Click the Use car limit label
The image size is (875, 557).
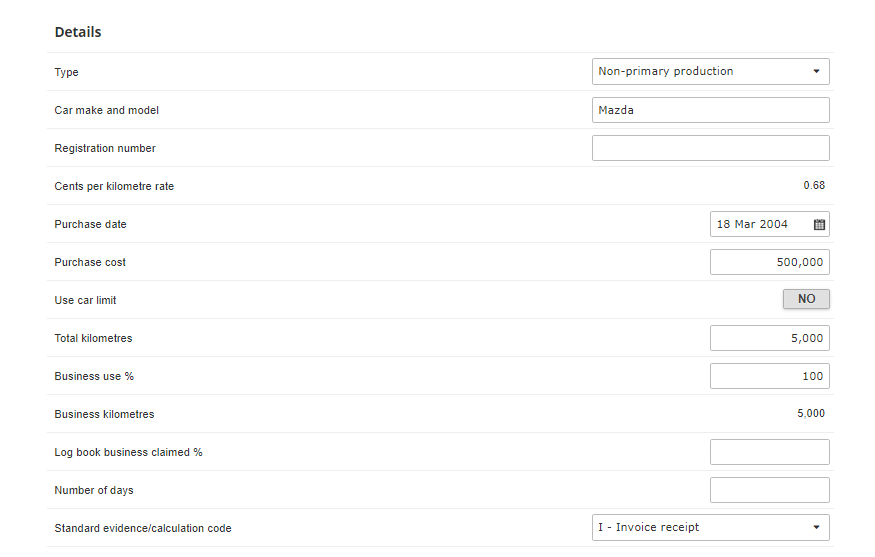85,300
